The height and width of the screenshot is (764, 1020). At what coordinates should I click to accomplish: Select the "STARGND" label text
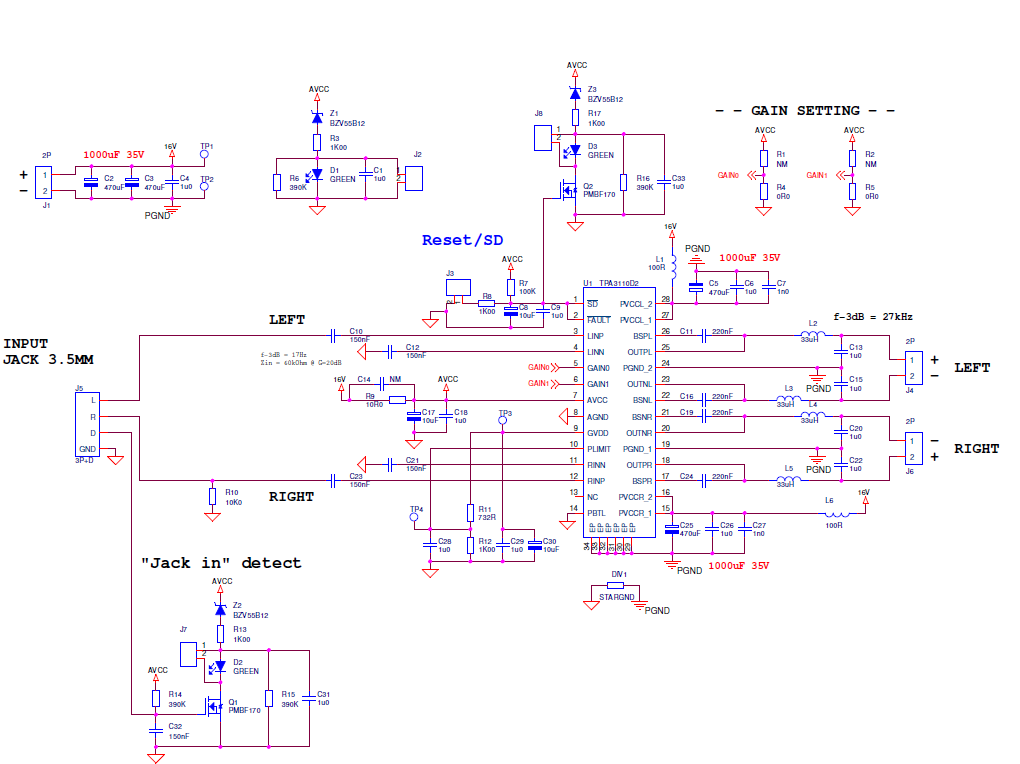[617, 597]
